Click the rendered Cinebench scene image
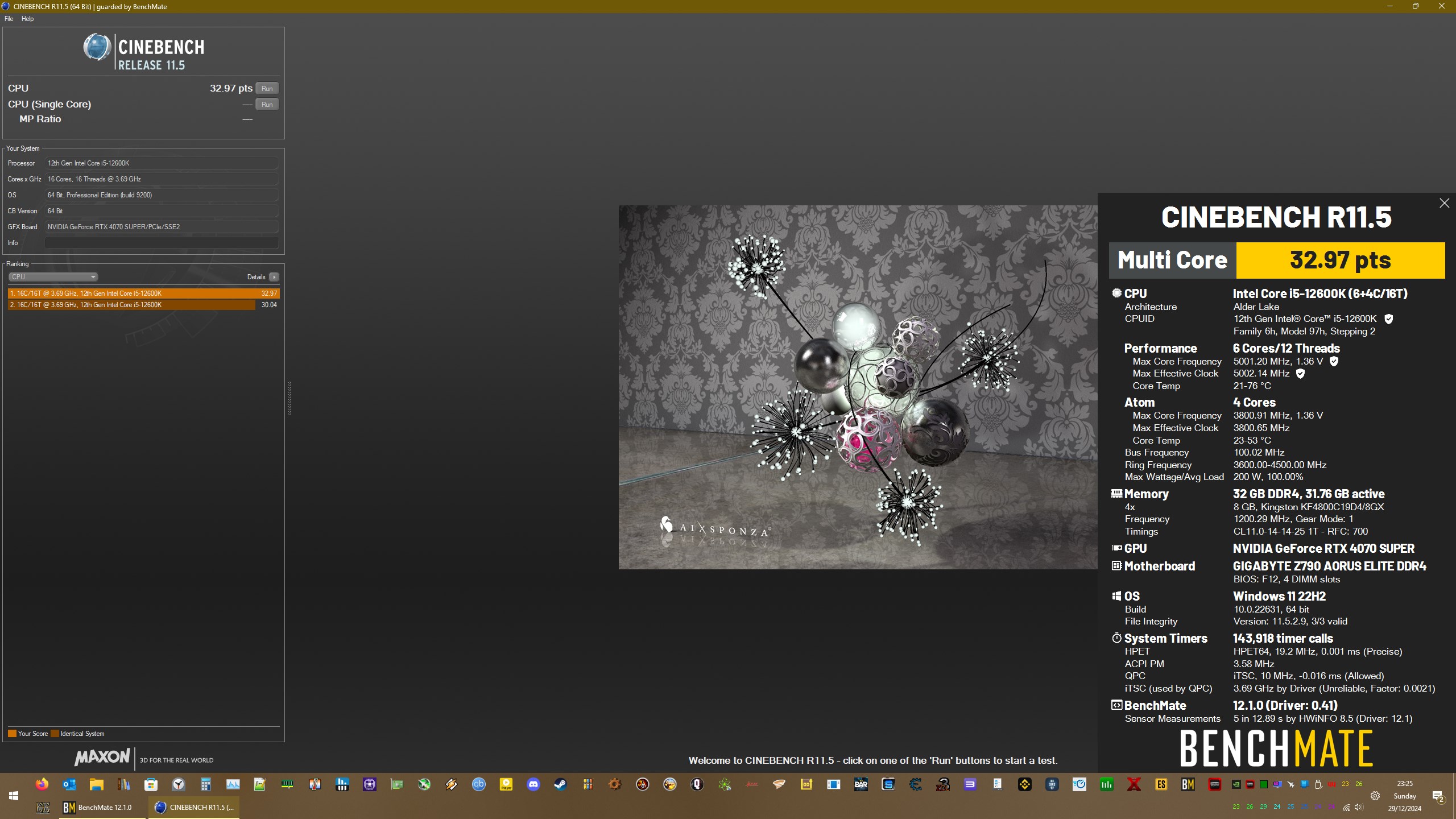Image resolution: width=1456 pixels, height=819 pixels. click(858, 387)
